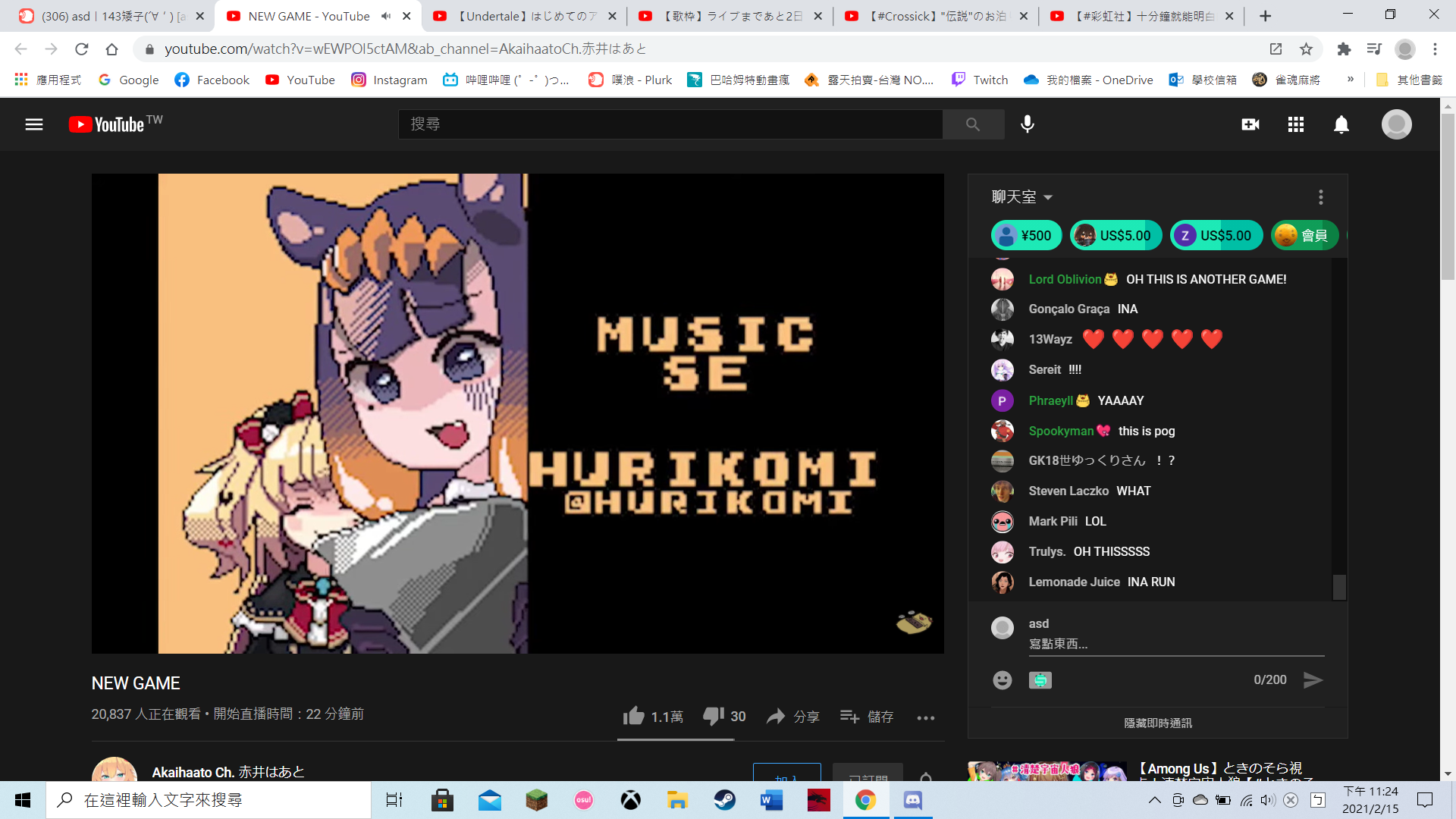The height and width of the screenshot is (819, 1456).
Task: Open the 噗浪 - Plurk bookmark
Action: (631, 80)
